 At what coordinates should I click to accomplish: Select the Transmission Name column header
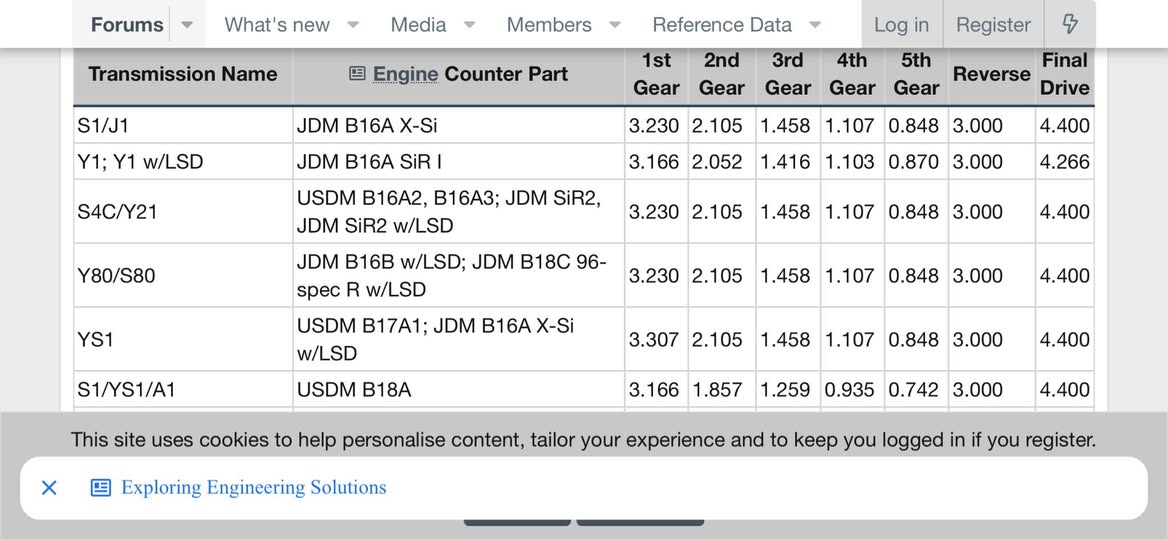pos(182,74)
